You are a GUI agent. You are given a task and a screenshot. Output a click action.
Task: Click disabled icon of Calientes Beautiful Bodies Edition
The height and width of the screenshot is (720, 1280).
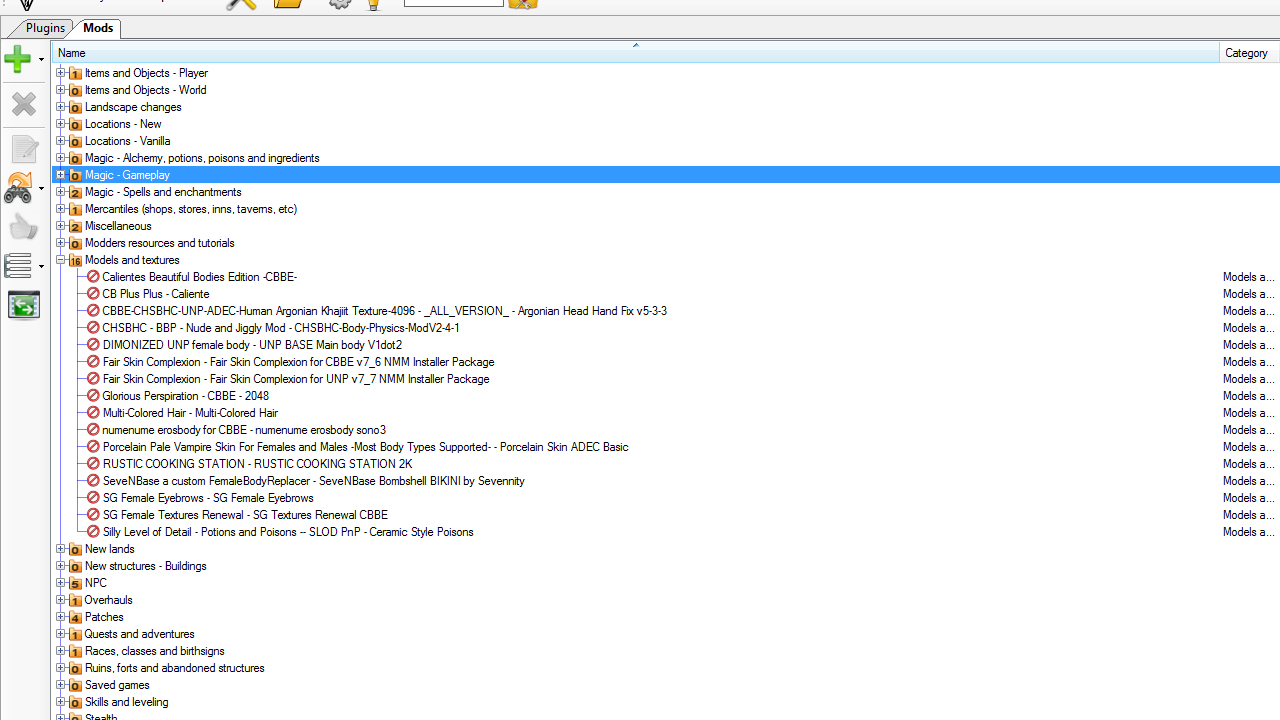(93, 277)
